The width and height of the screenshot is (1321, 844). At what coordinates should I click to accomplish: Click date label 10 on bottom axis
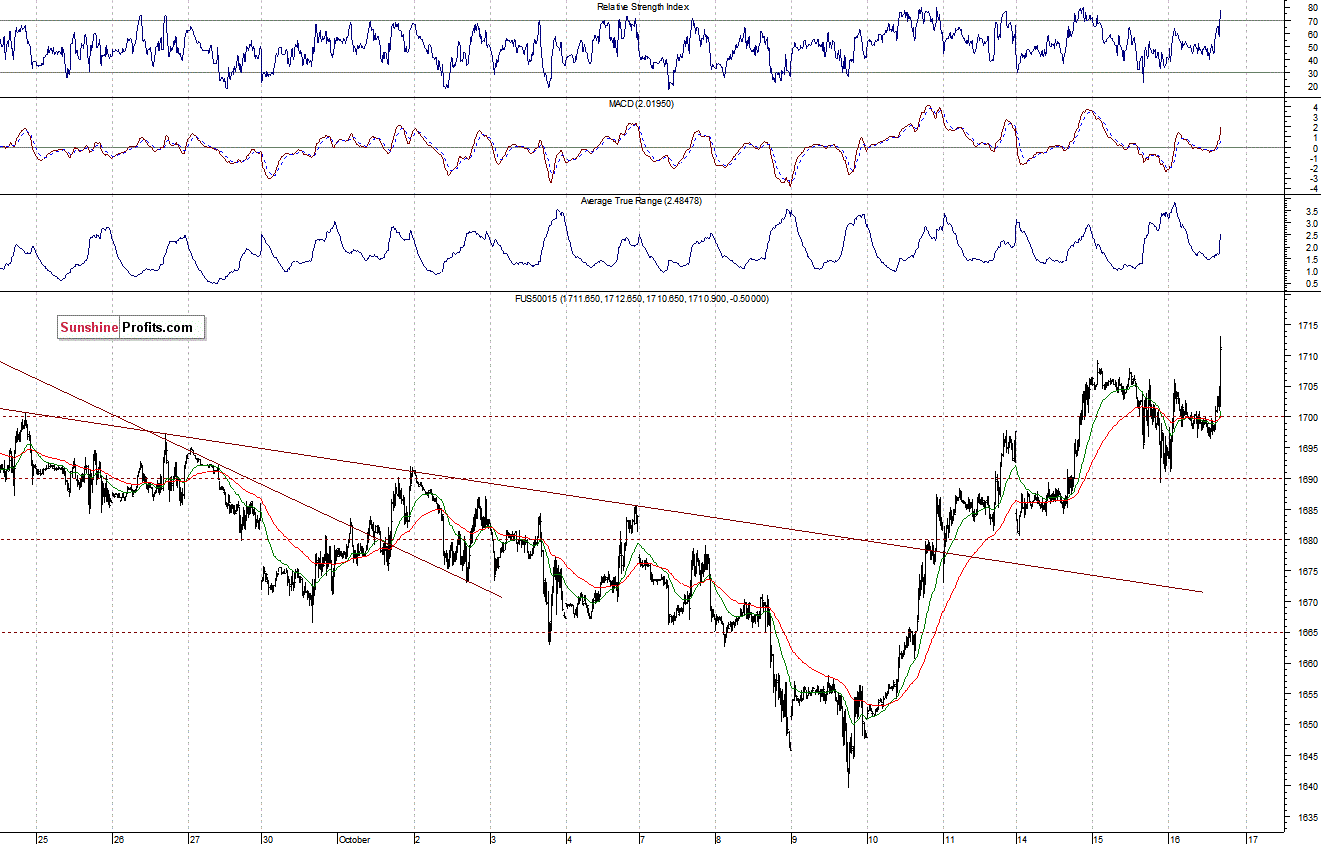click(873, 838)
